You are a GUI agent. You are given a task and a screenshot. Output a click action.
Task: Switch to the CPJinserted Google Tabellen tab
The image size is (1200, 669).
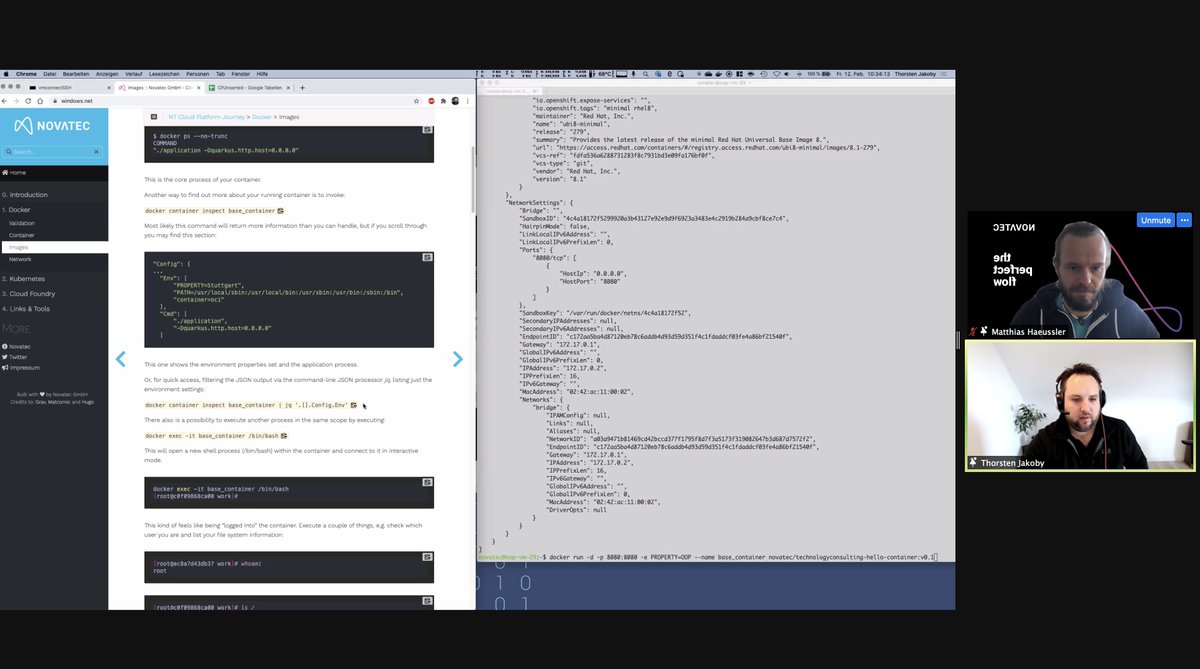[248, 88]
